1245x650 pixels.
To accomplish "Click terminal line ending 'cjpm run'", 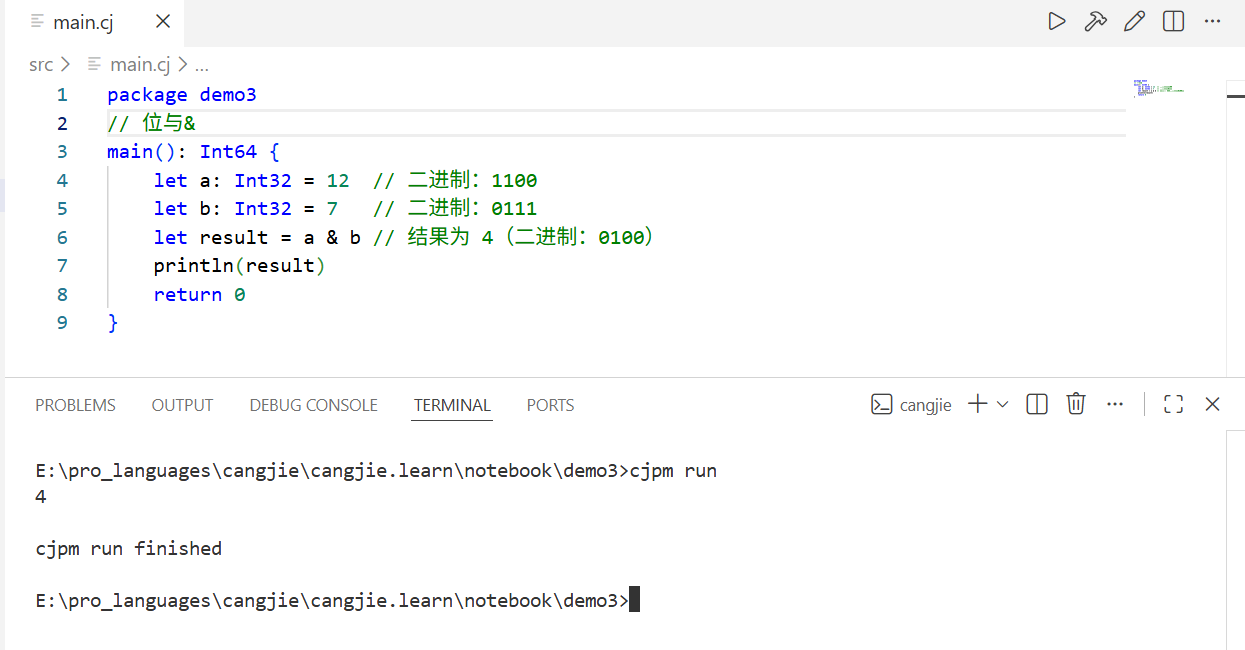I will pyautogui.click(x=376, y=470).
